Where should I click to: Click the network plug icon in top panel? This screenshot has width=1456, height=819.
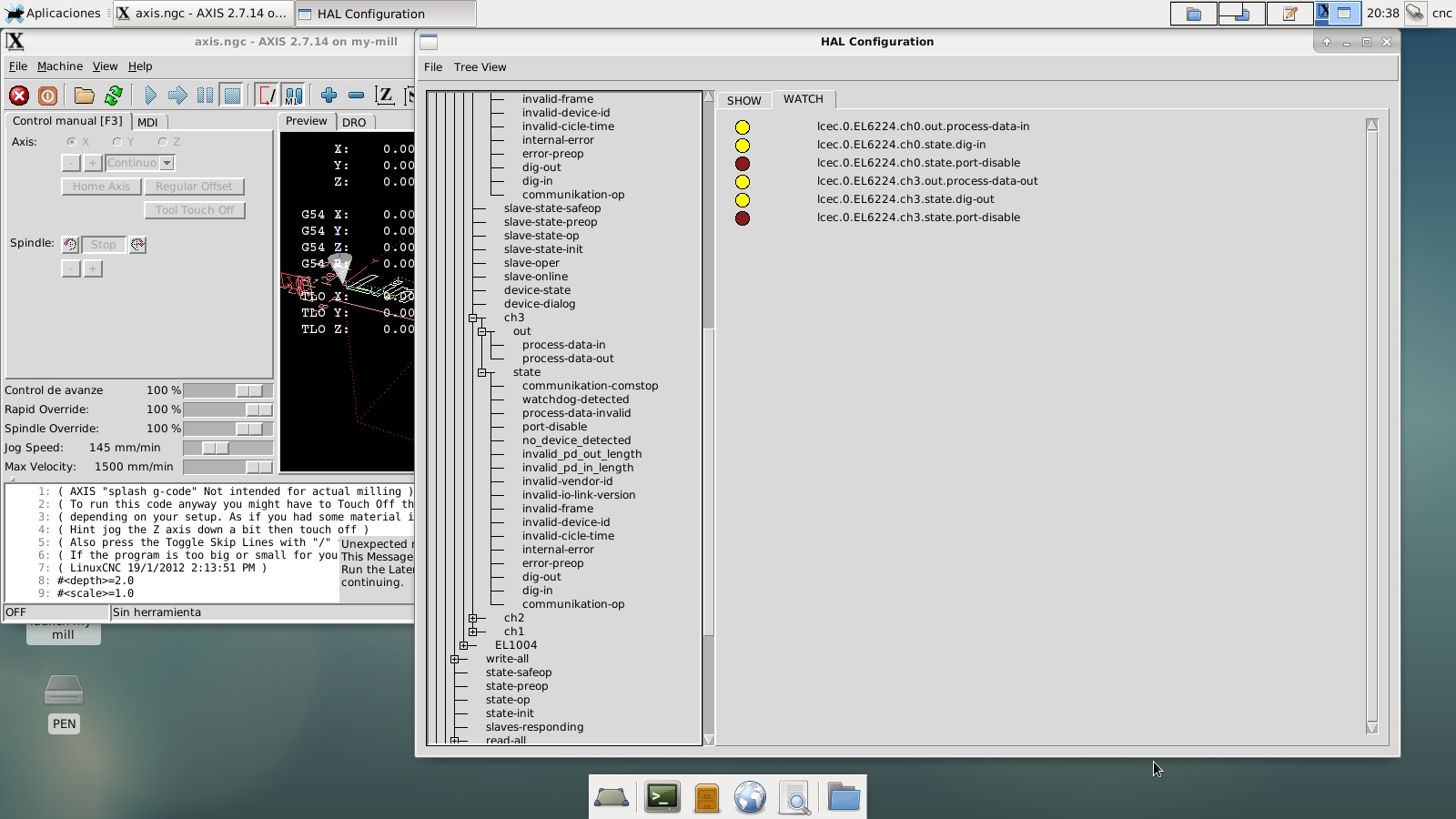(1415, 13)
